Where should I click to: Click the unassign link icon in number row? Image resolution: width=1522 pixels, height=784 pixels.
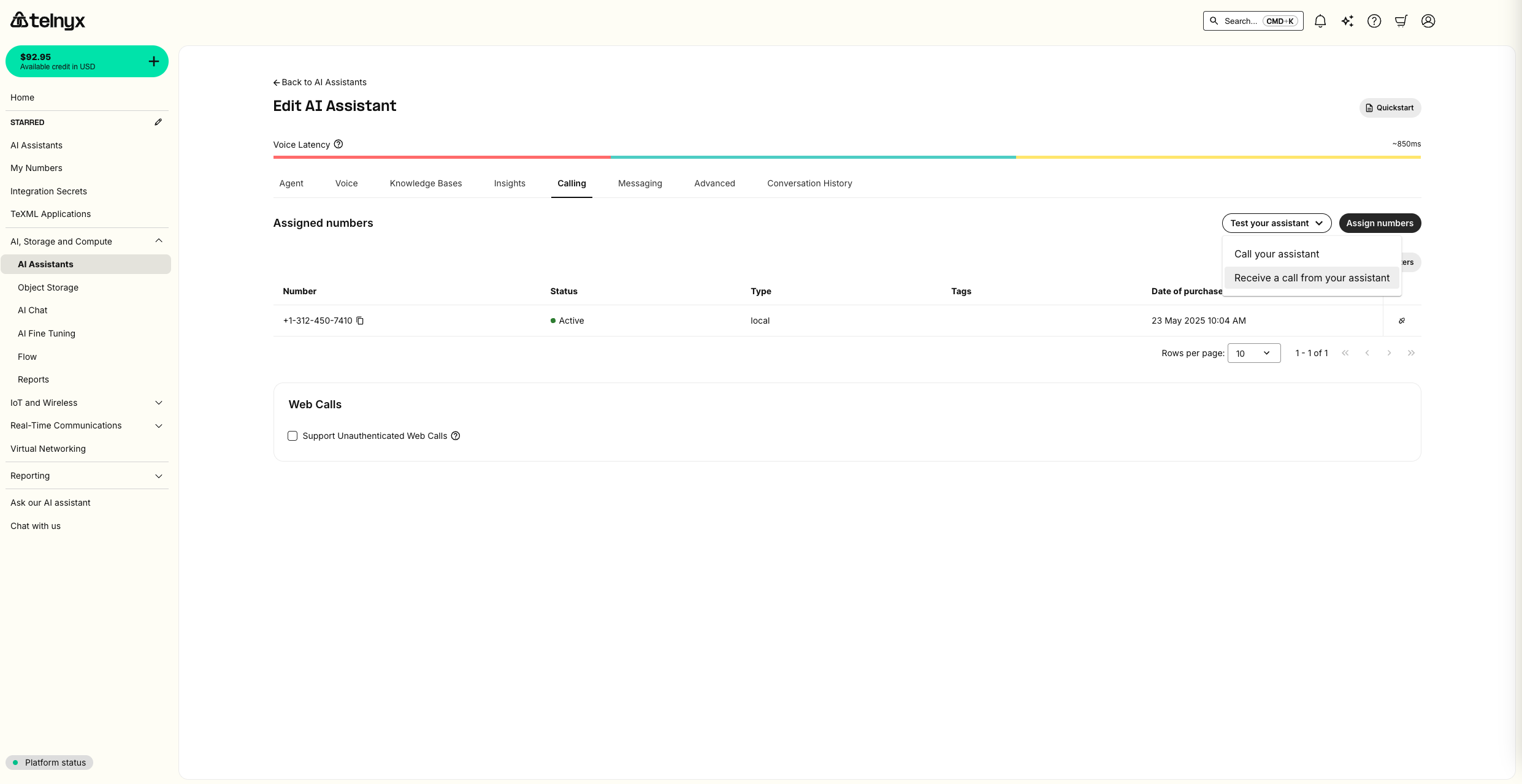(x=1402, y=321)
